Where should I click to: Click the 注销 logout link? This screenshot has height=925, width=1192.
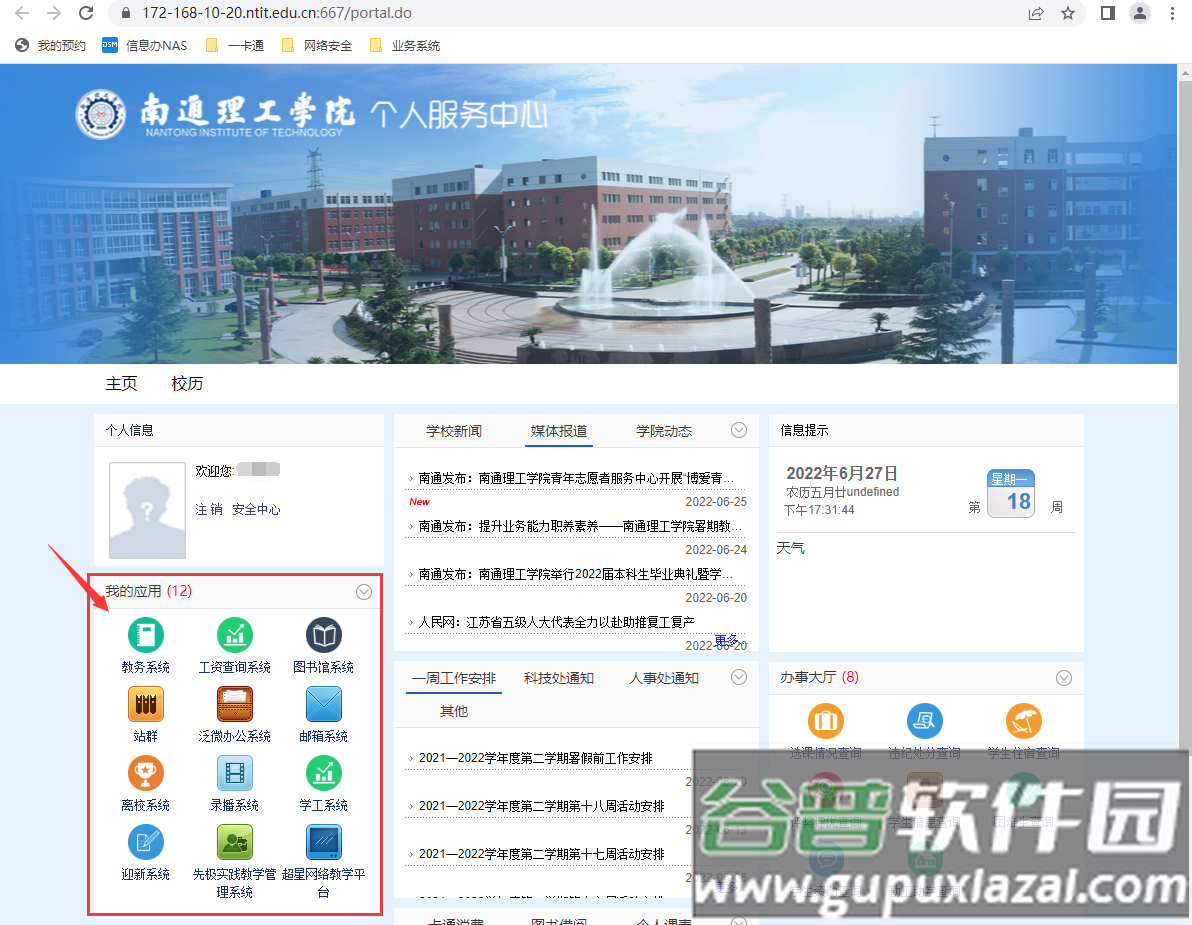point(209,509)
